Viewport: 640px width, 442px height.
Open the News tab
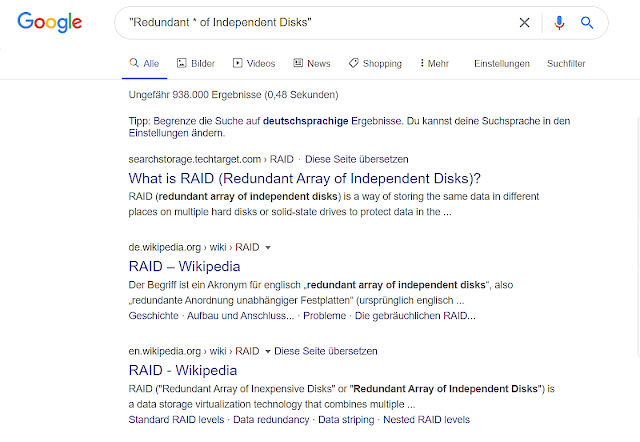[x=312, y=64]
